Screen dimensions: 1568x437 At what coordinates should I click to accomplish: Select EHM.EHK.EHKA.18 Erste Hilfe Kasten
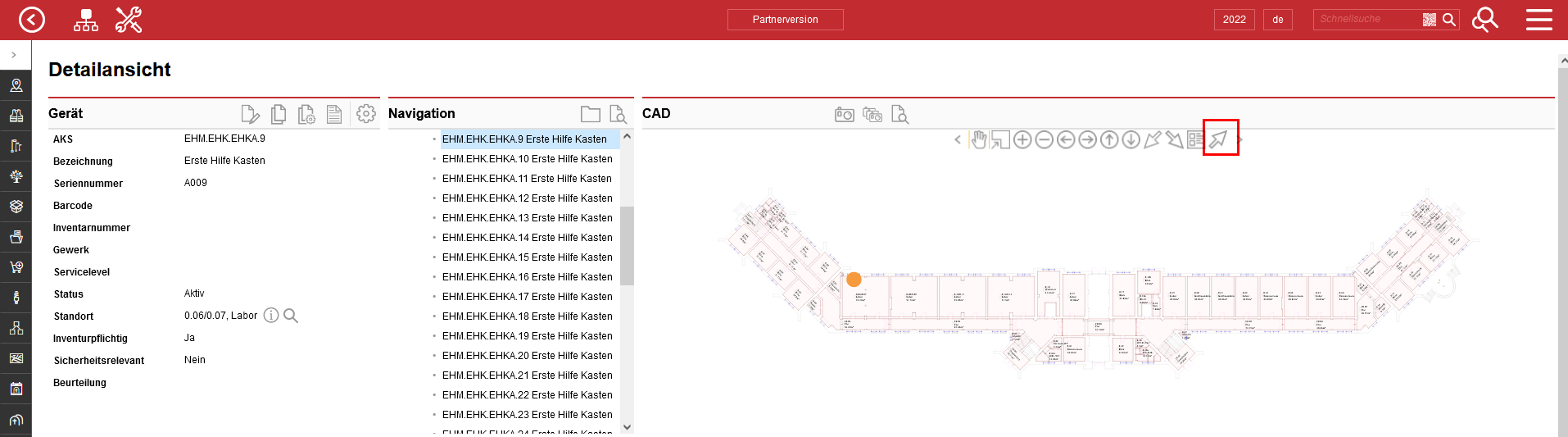point(527,316)
